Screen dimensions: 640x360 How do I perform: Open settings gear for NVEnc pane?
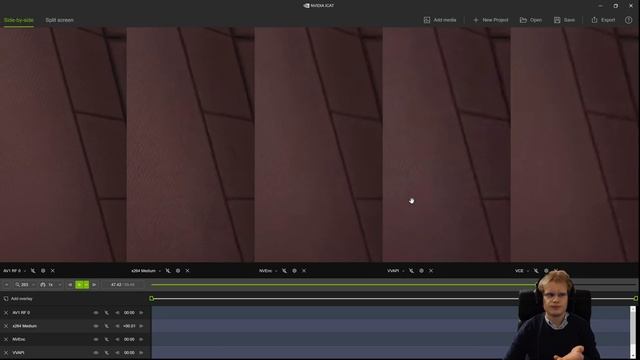(294, 271)
